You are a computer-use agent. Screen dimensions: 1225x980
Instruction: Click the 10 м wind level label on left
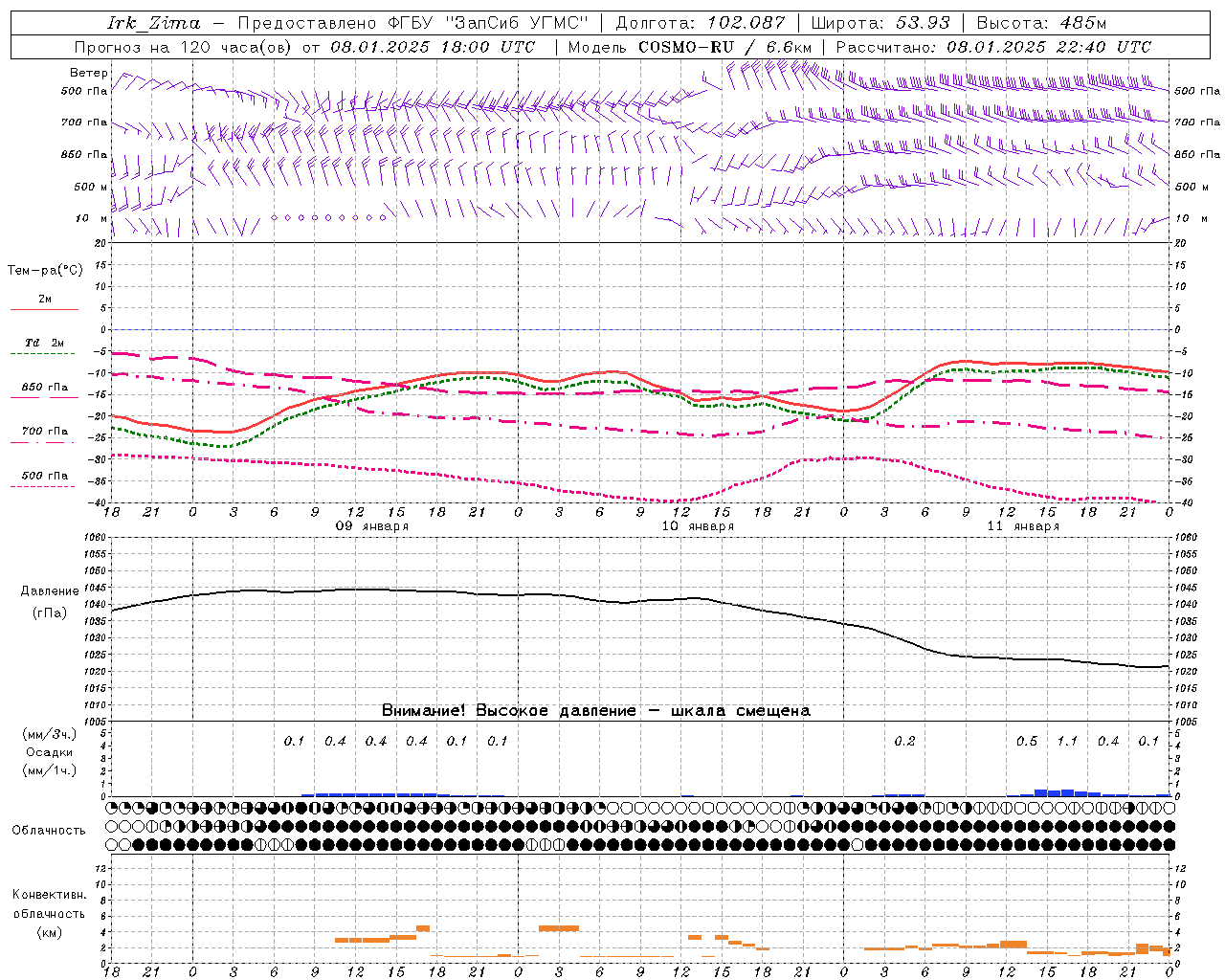(92, 218)
